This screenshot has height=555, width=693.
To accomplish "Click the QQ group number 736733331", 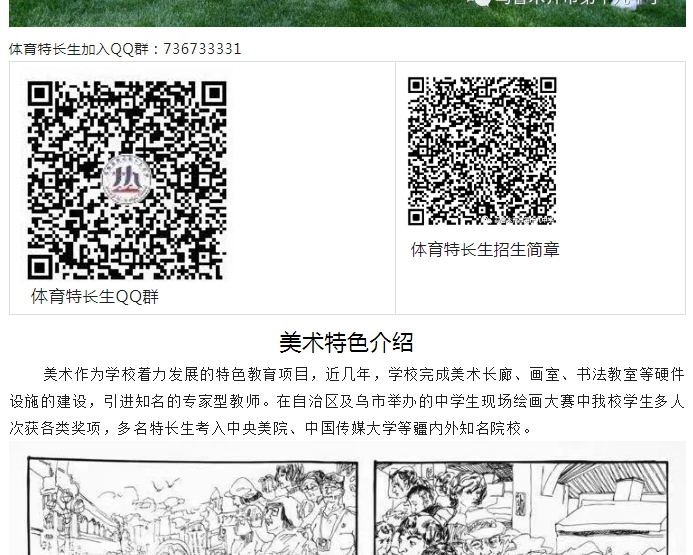I will point(202,49).
